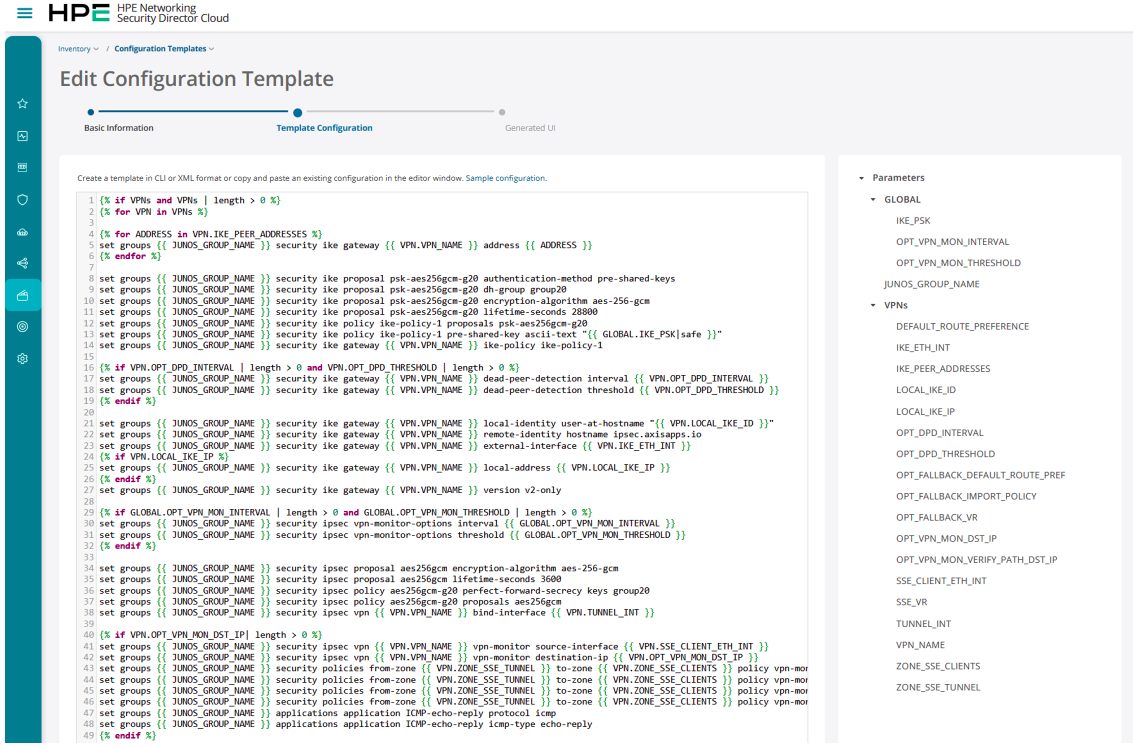Select OPT_FALLBACK_IMPORT_POLICY parameter
The height and width of the screenshot is (747, 1134).
tap(966, 496)
